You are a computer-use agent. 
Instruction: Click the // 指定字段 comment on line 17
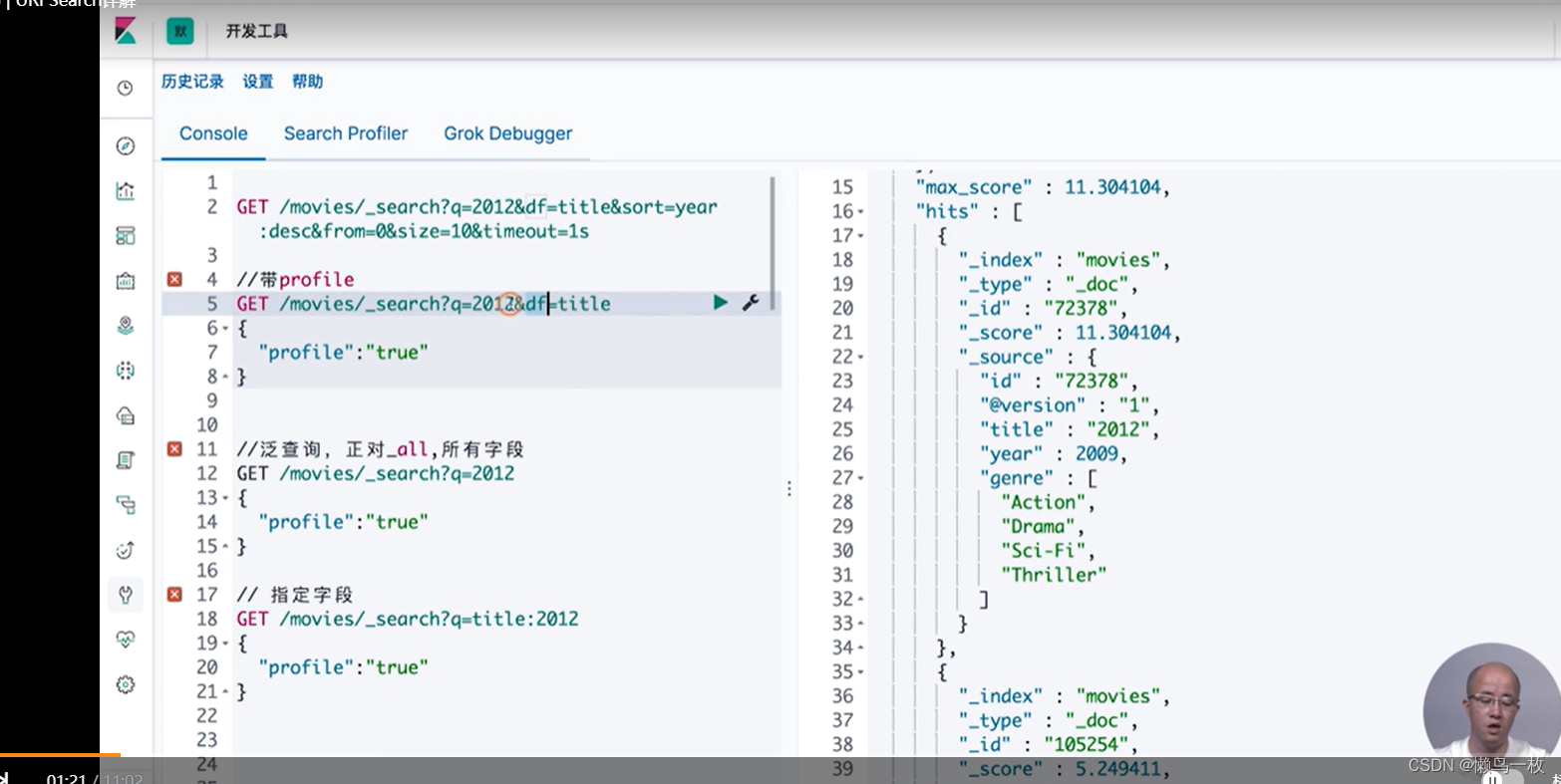(295, 595)
